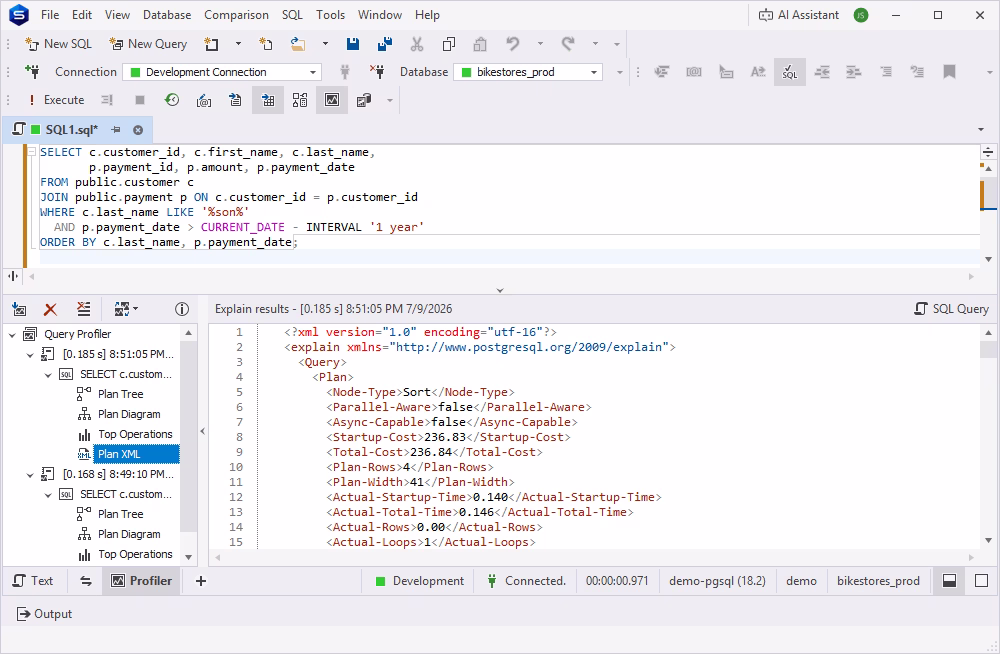The width and height of the screenshot is (1000, 654).
Task: Open the Tools menu
Action: (330, 15)
